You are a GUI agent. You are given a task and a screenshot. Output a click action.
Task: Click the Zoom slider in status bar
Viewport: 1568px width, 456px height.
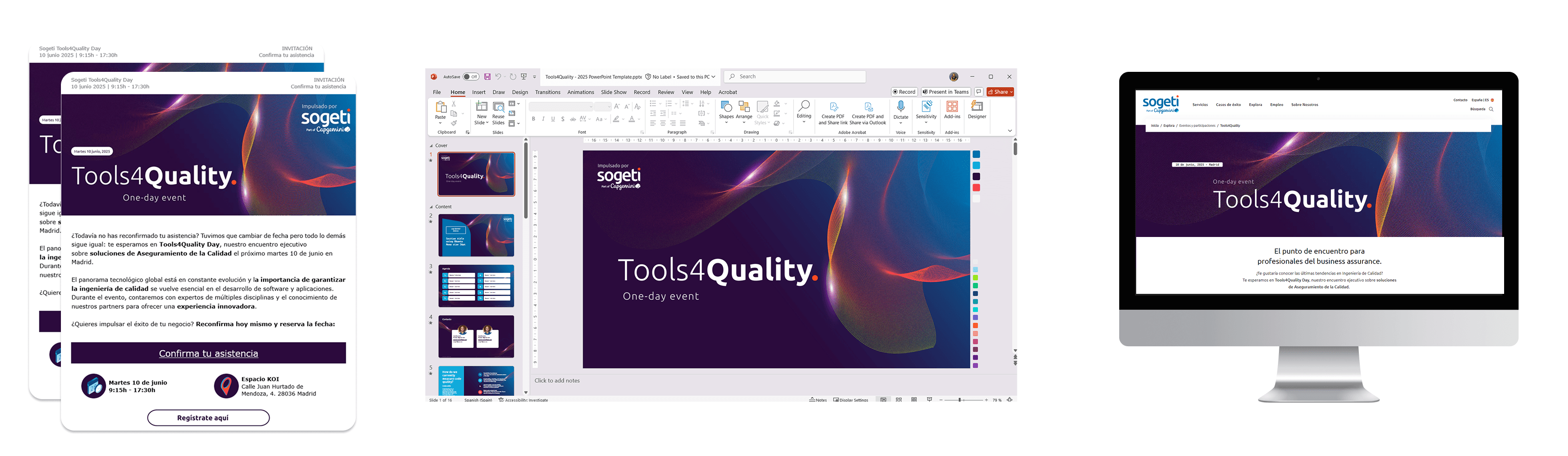click(x=963, y=400)
